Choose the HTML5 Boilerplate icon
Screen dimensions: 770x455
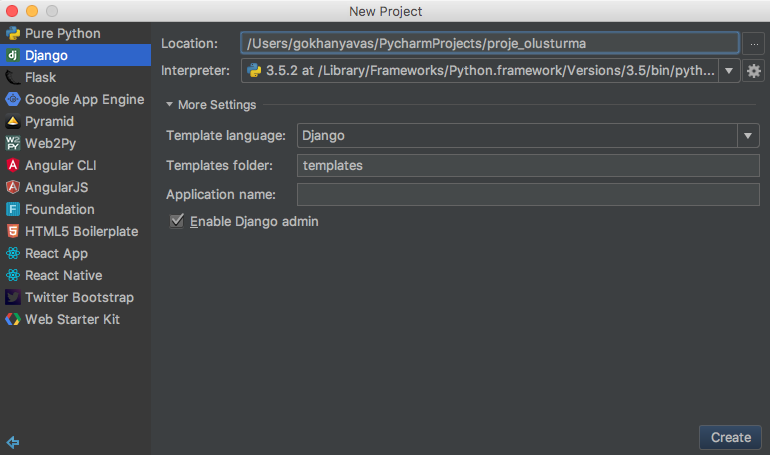(13, 231)
